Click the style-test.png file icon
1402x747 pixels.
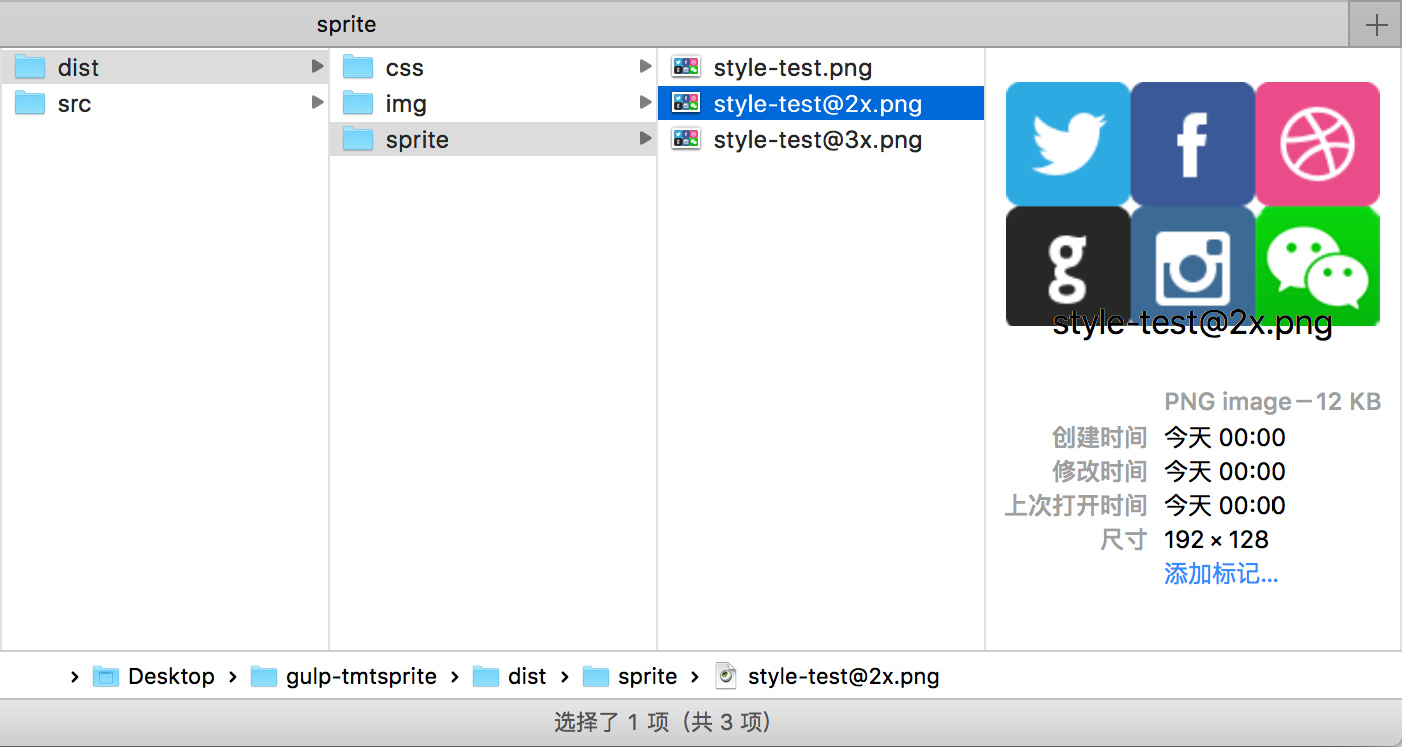[686, 67]
